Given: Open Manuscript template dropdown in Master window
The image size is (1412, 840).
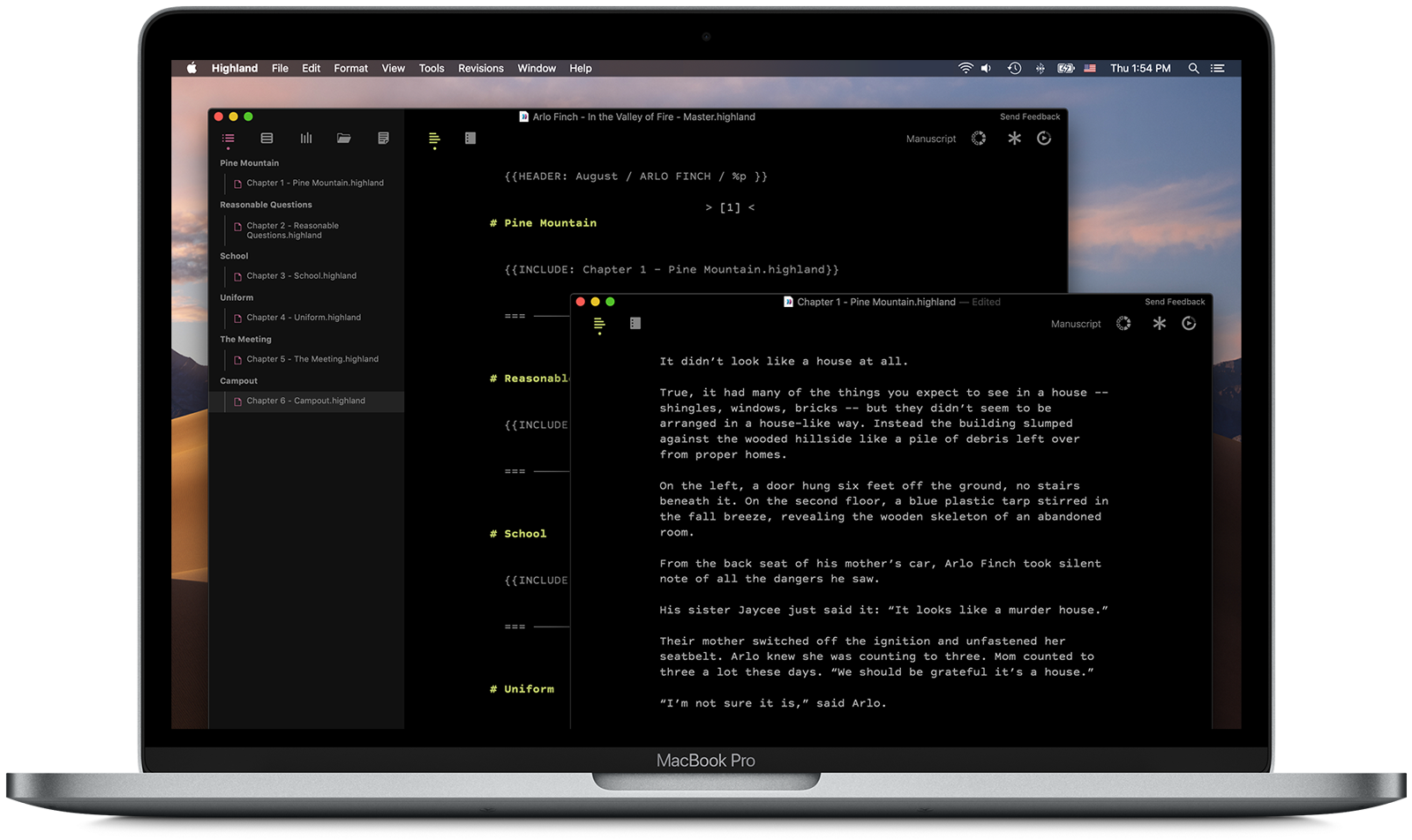Looking at the screenshot, I should click(x=930, y=139).
